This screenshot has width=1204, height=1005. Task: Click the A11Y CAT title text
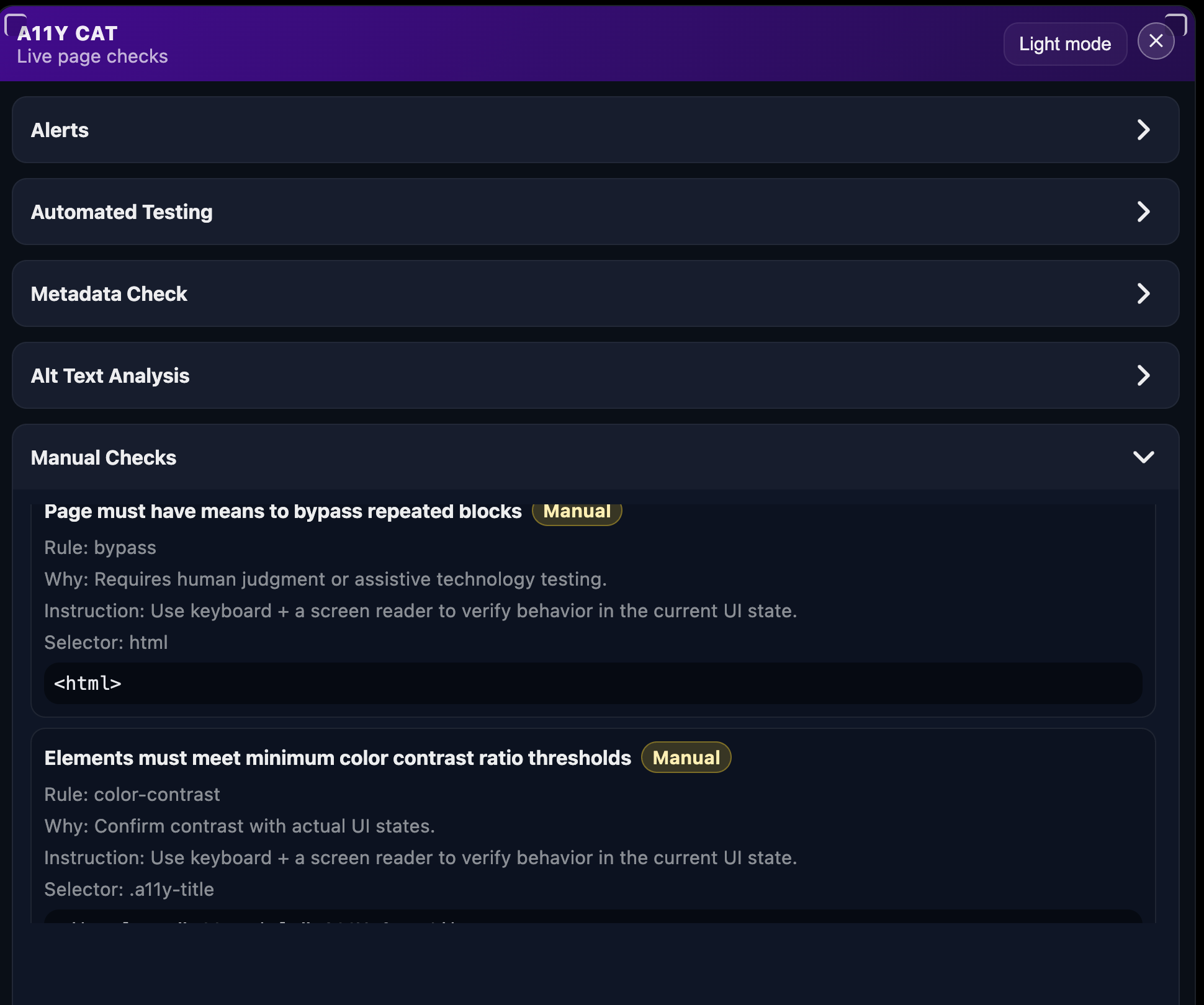coord(68,33)
